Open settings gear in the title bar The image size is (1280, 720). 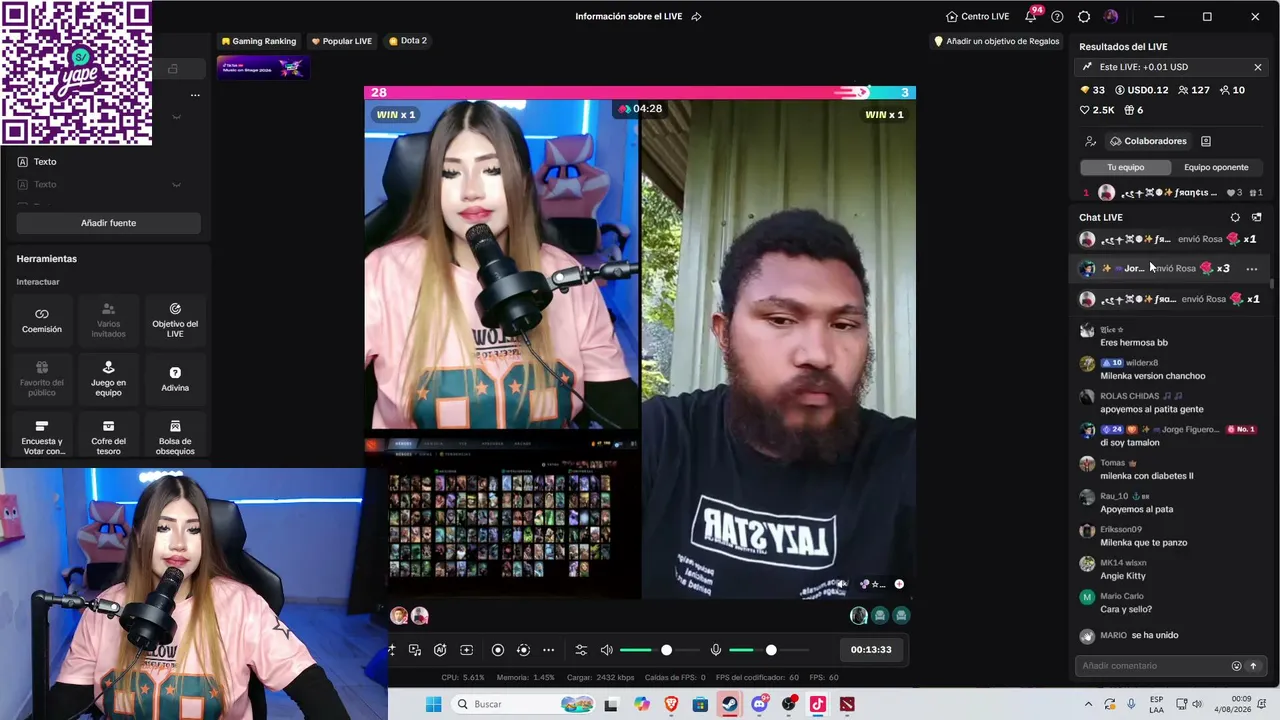coord(1084,16)
